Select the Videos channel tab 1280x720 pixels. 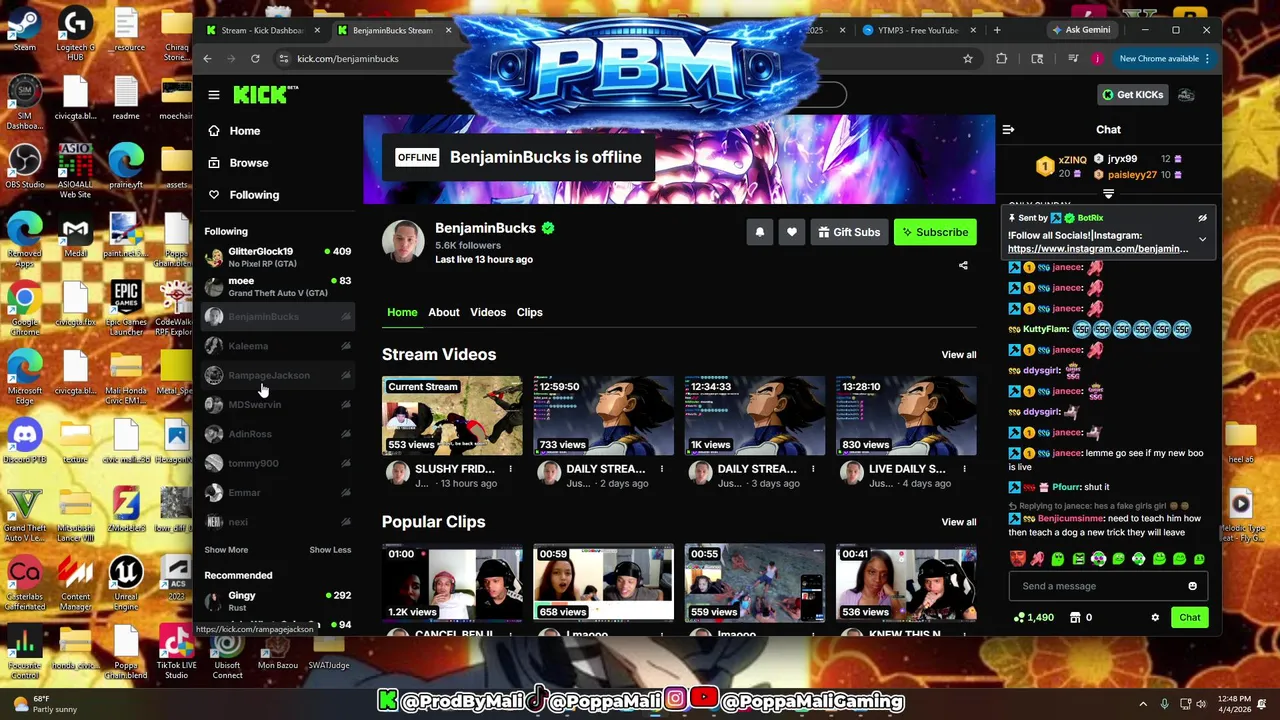[488, 313]
